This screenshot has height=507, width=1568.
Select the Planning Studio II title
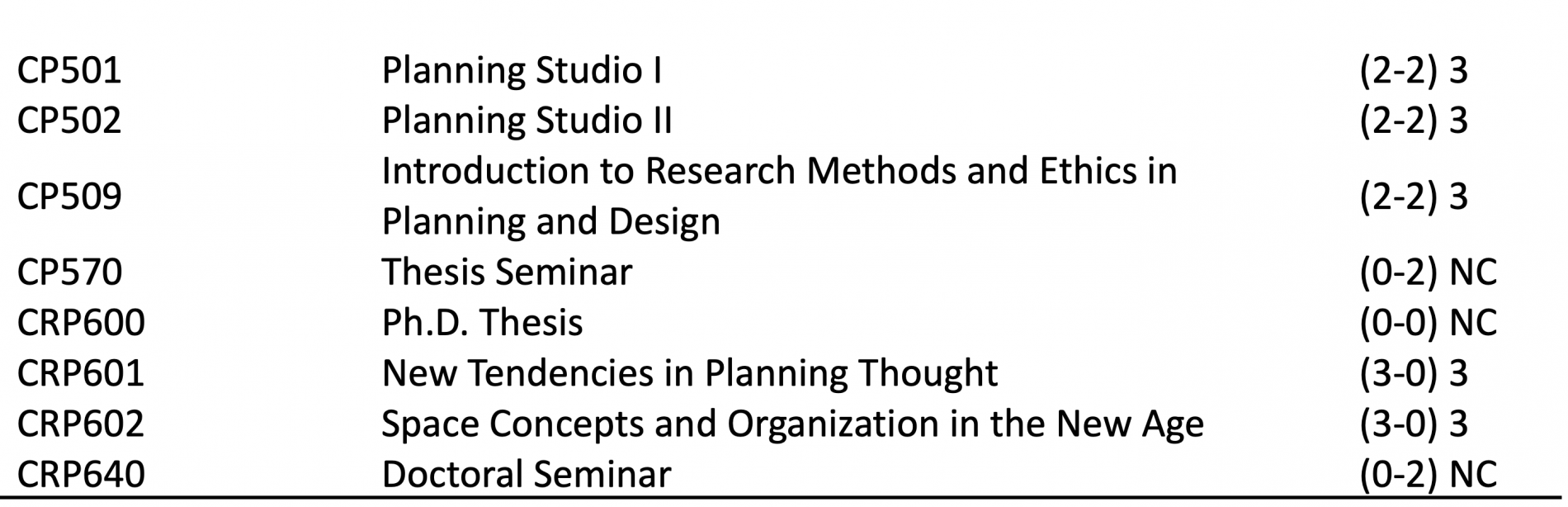pos(527,121)
